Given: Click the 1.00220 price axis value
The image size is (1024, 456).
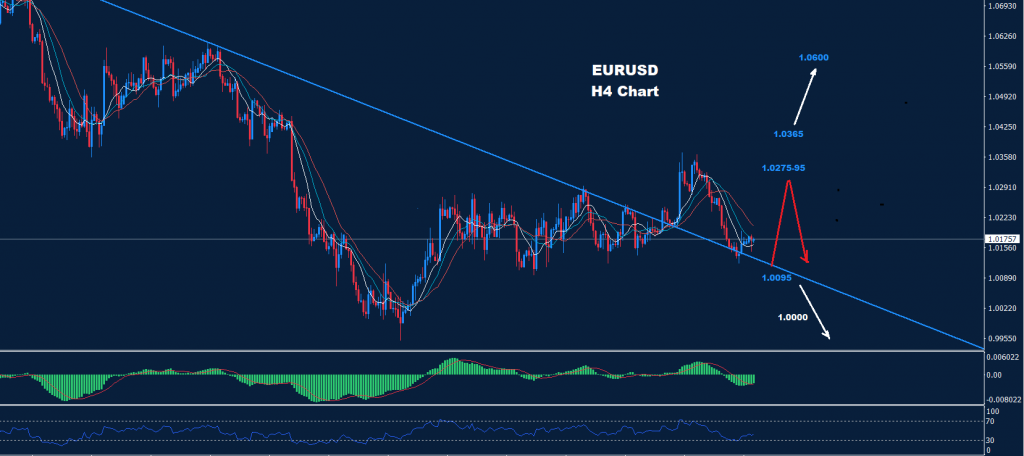Looking at the screenshot, I should coord(1002,308).
